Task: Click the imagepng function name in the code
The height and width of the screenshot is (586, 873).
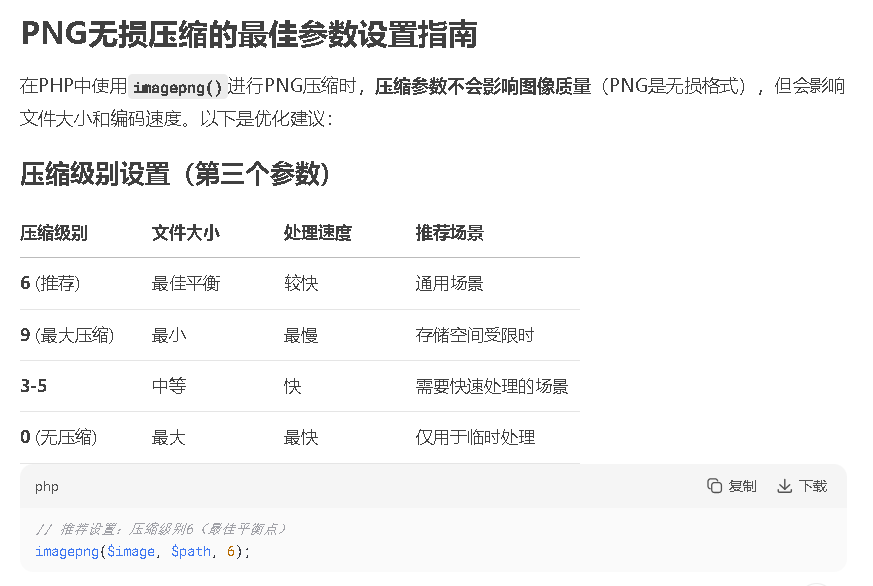Action: pos(67,551)
